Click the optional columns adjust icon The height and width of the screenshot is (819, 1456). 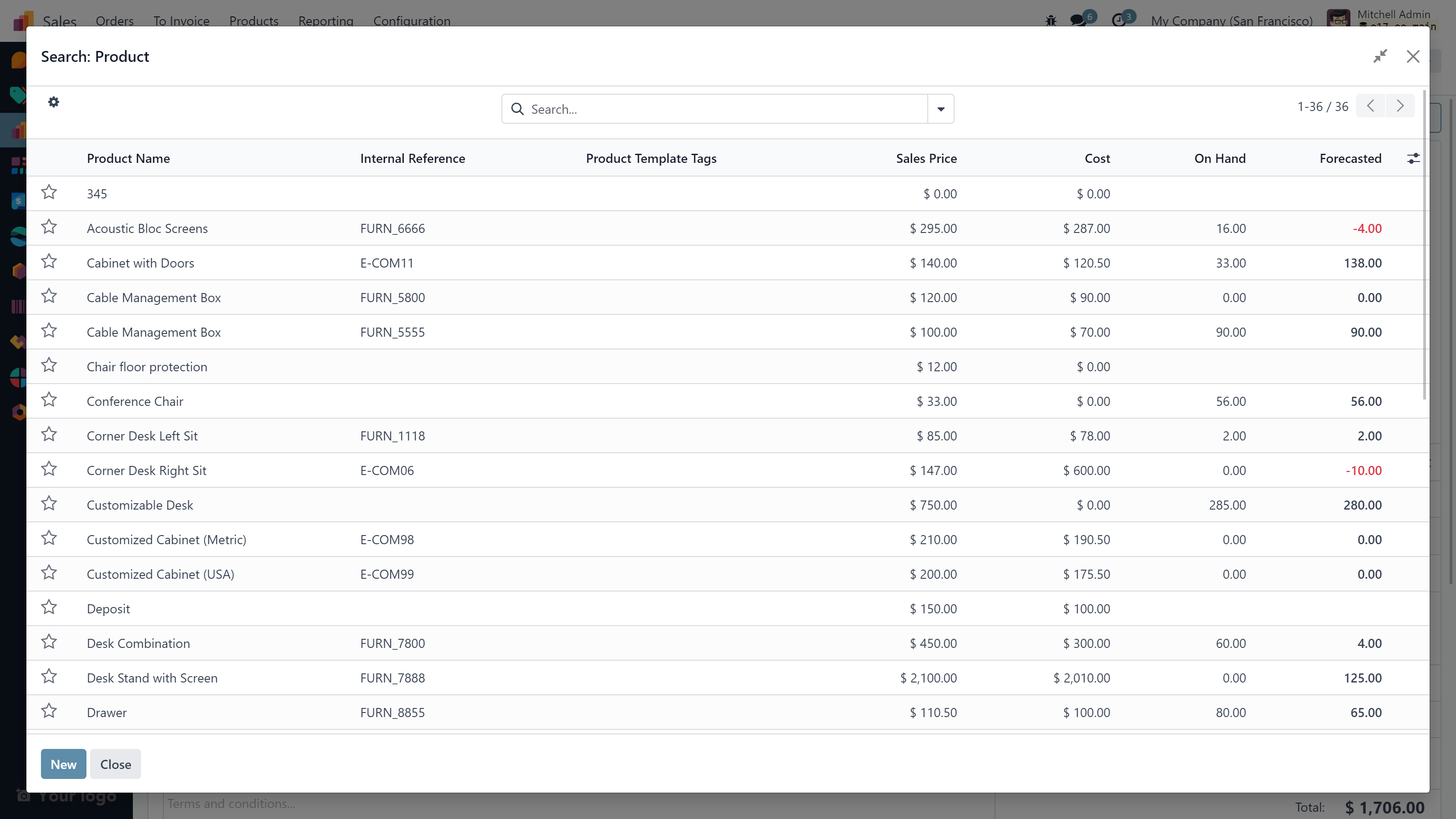1413,159
